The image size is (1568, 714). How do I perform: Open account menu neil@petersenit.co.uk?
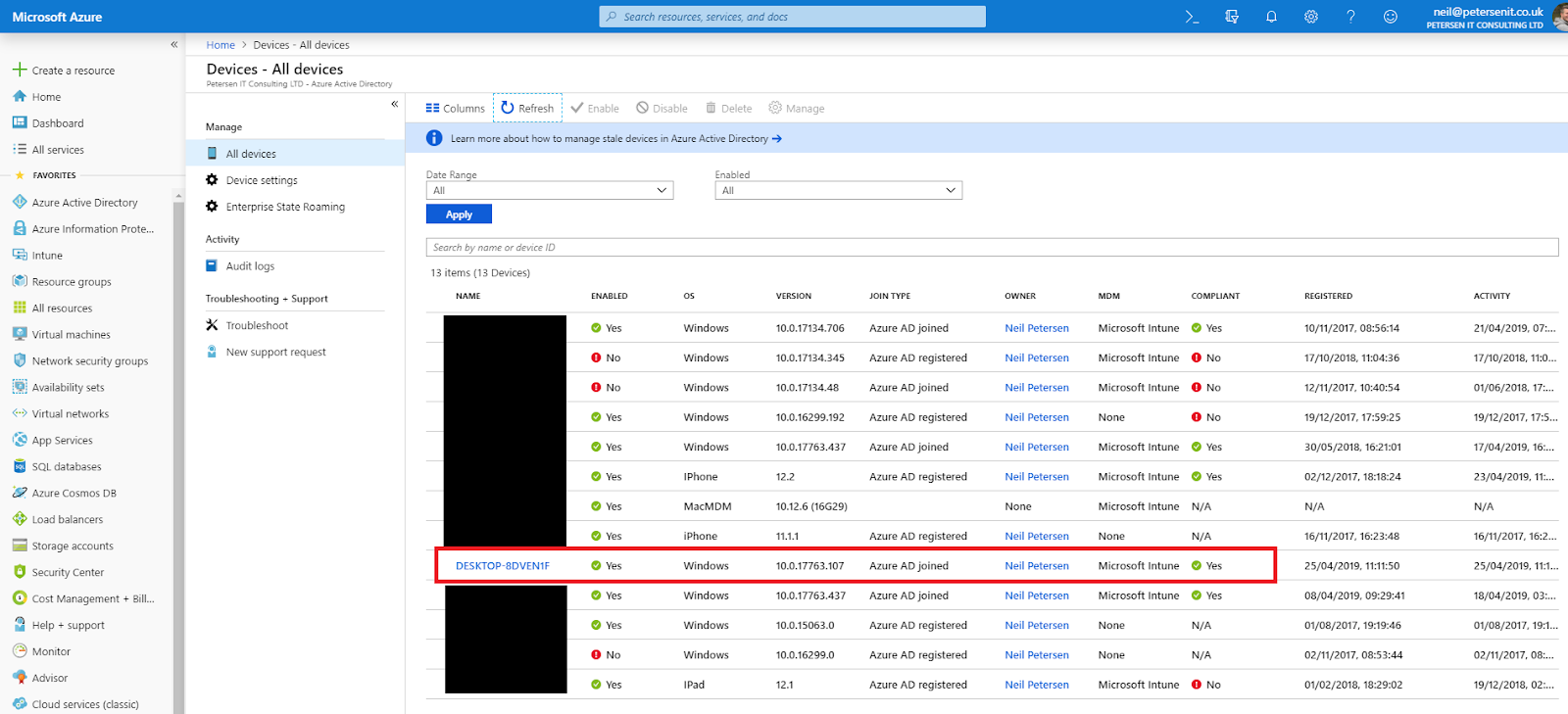click(x=1498, y=17)
